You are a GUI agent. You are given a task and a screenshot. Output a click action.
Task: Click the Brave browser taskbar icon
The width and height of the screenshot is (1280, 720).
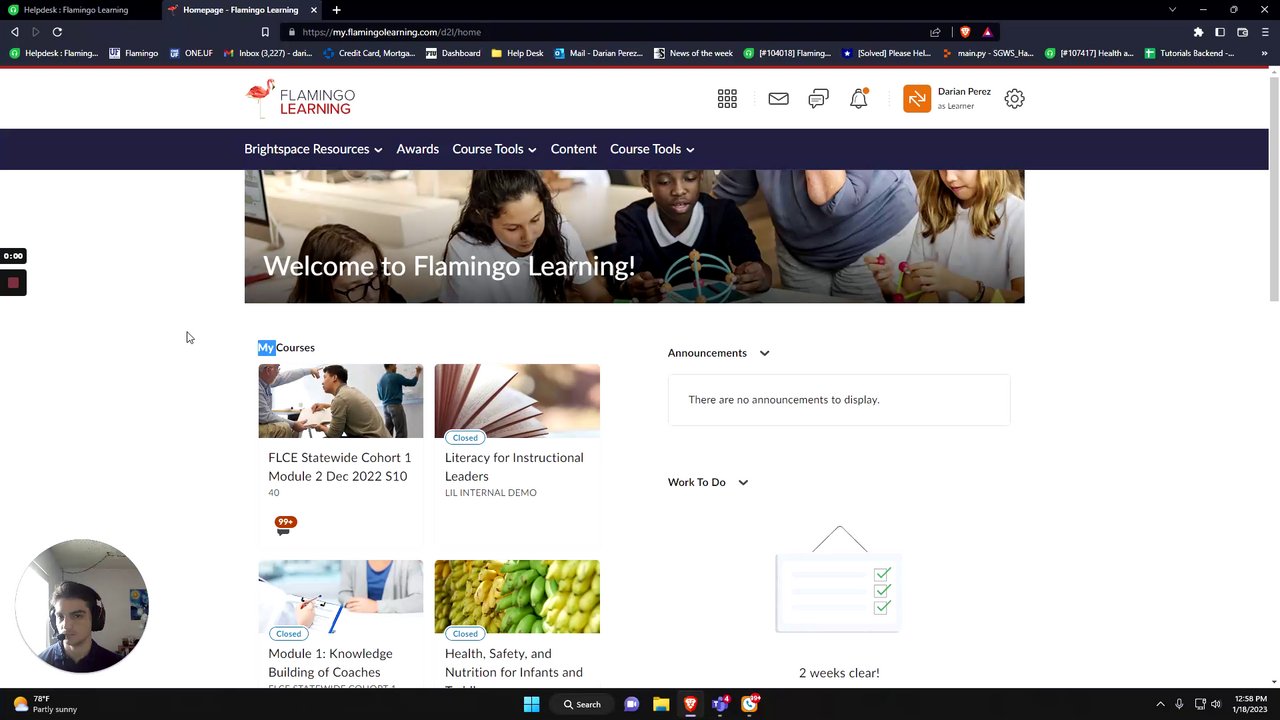690,704
